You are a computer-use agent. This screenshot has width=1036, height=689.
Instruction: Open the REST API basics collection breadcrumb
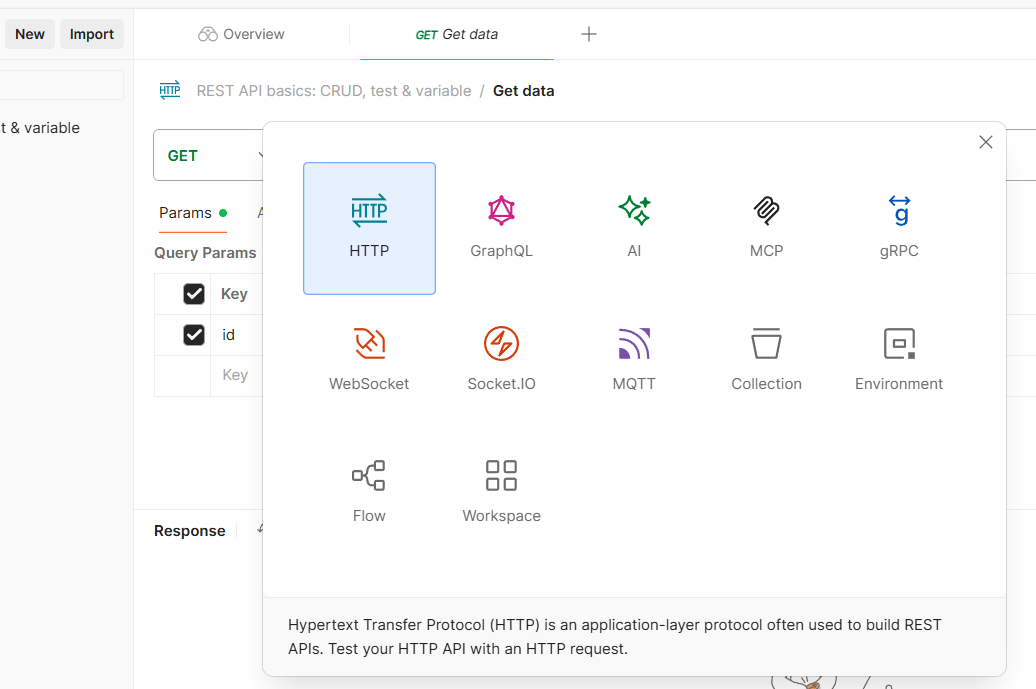coord(333,90)
